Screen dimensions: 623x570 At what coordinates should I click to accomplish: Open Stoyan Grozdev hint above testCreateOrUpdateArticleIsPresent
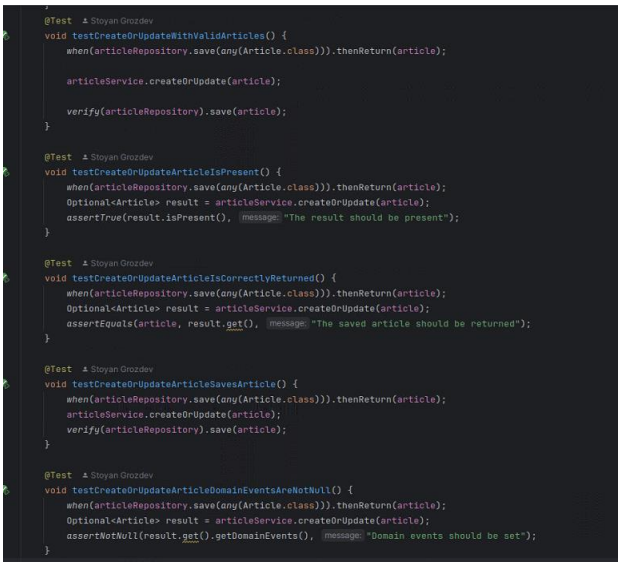pyautogui.click(x=118, y=157)
